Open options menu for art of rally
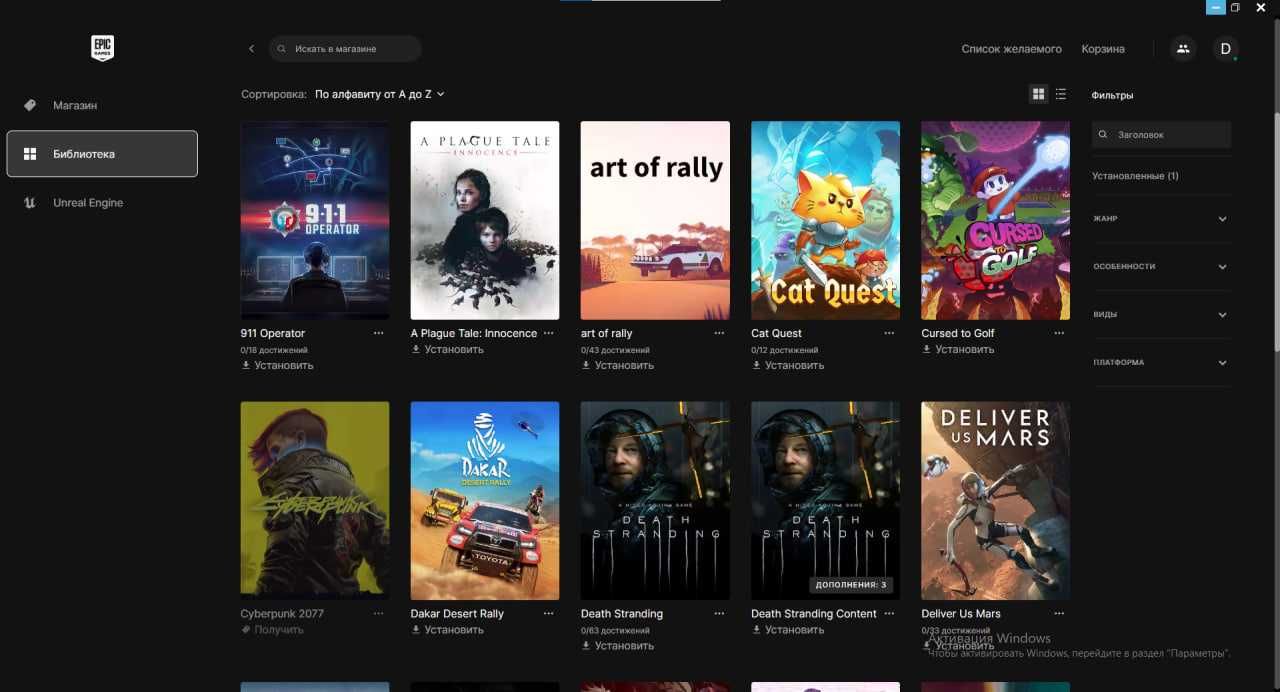 [x=719, y=333]
